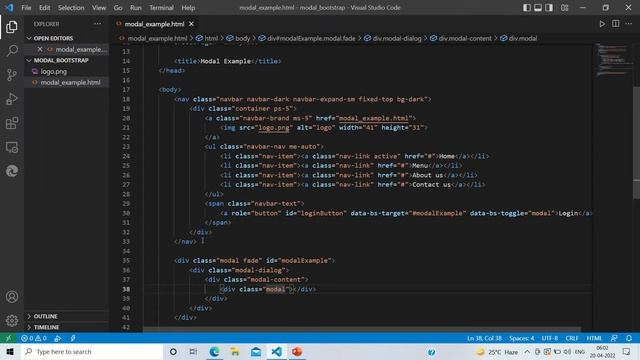The image size is (640, 360).
Task: Open Task View from taskbar
Action: (x=193, y=352)
